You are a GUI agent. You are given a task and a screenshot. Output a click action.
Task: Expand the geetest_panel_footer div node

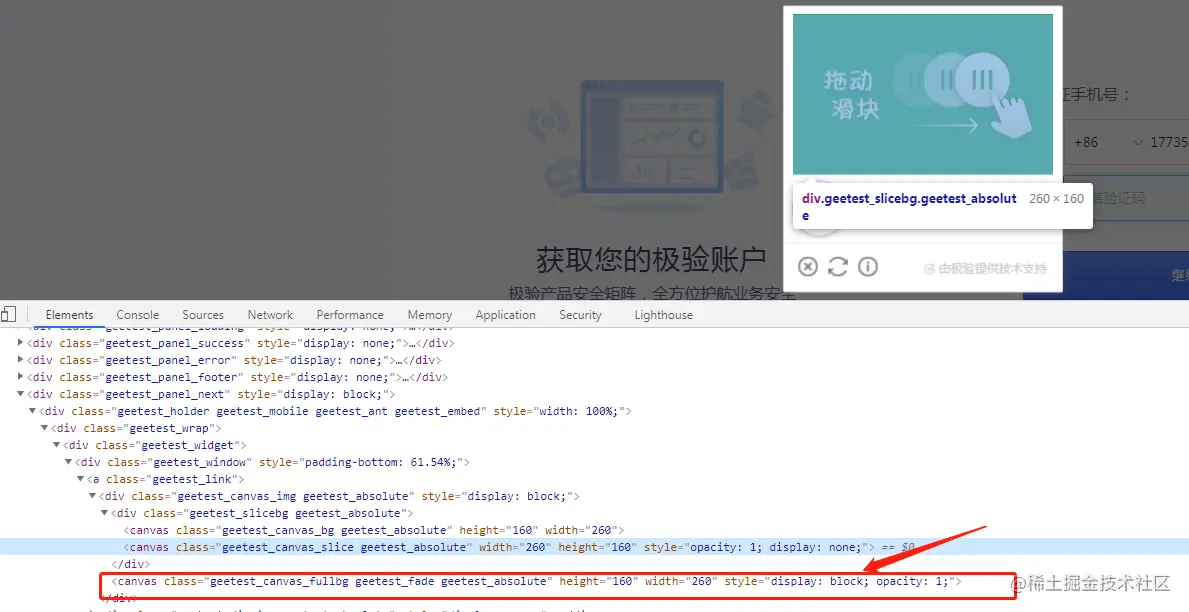19,377
